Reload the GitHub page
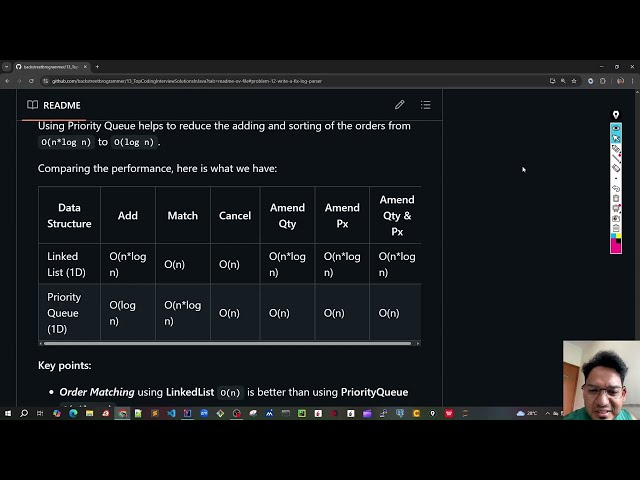The height and width of the screenshot is (480, 640). pyautogui.click(x=31, y=81)
